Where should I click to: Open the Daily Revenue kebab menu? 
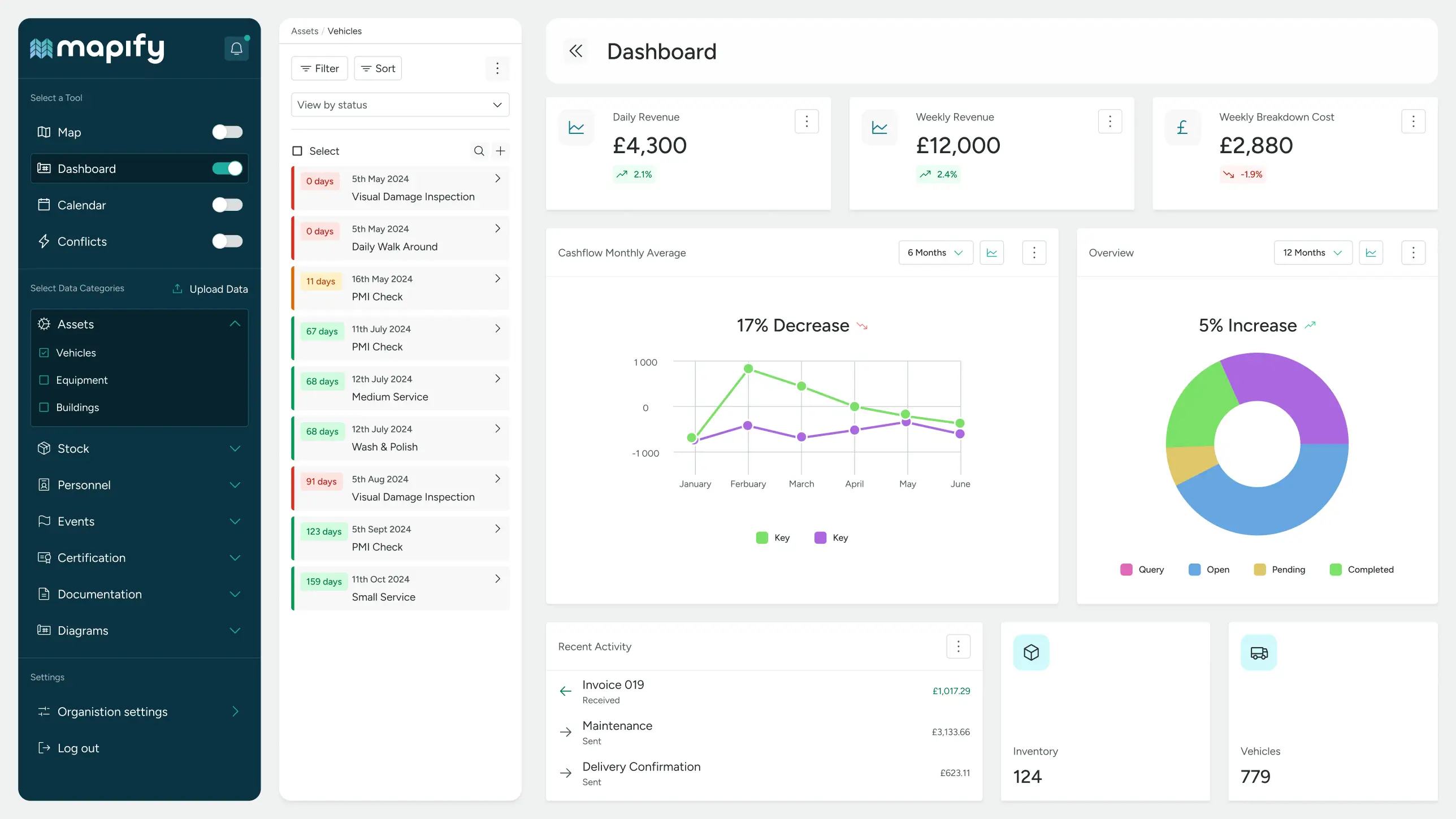807,121
